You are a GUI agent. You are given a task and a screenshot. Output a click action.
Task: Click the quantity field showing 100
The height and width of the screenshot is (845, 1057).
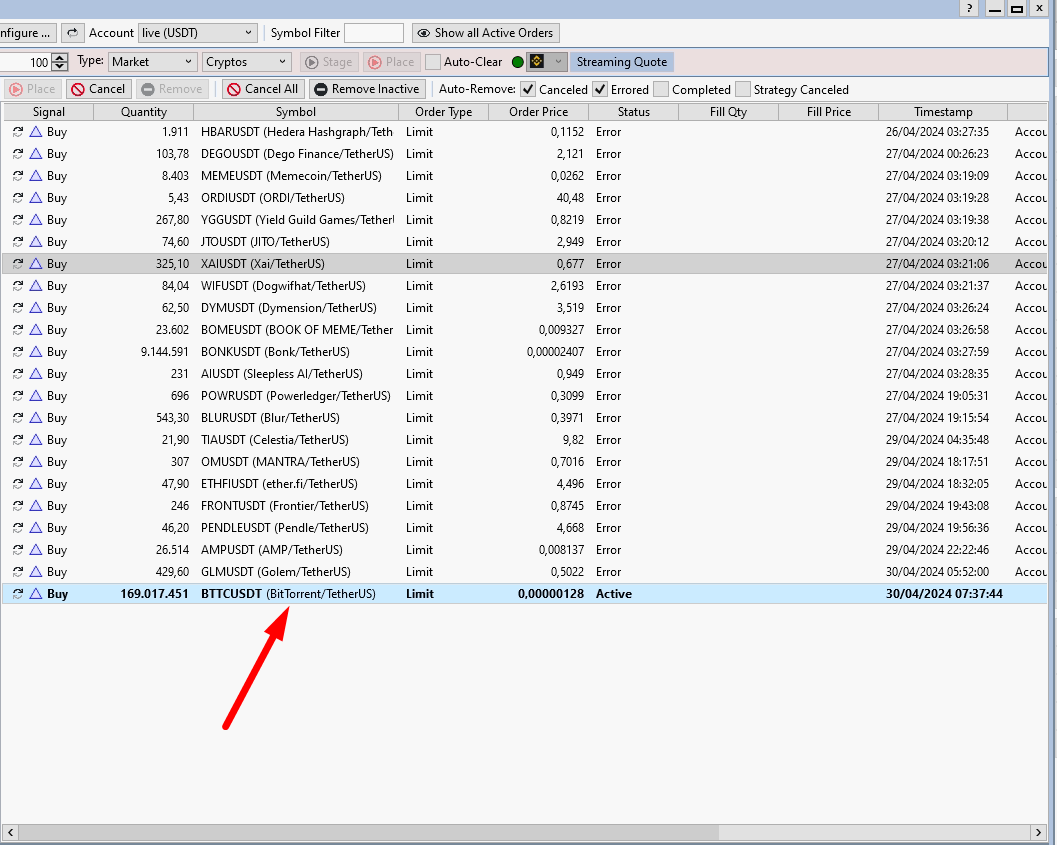[25, 62]
